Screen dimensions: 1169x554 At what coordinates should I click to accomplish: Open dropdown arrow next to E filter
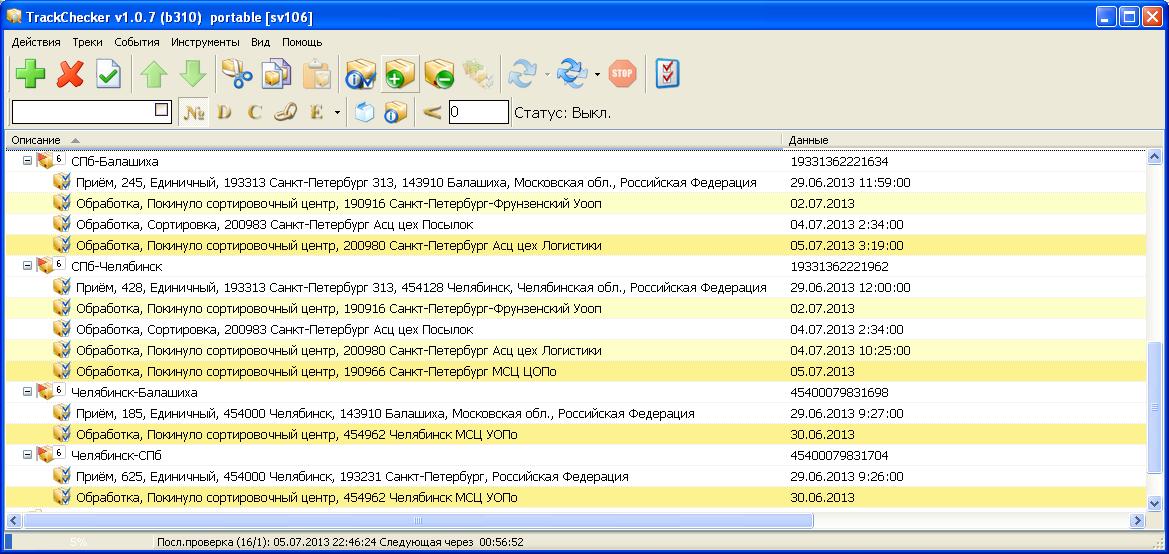click(x=337, y=112)
